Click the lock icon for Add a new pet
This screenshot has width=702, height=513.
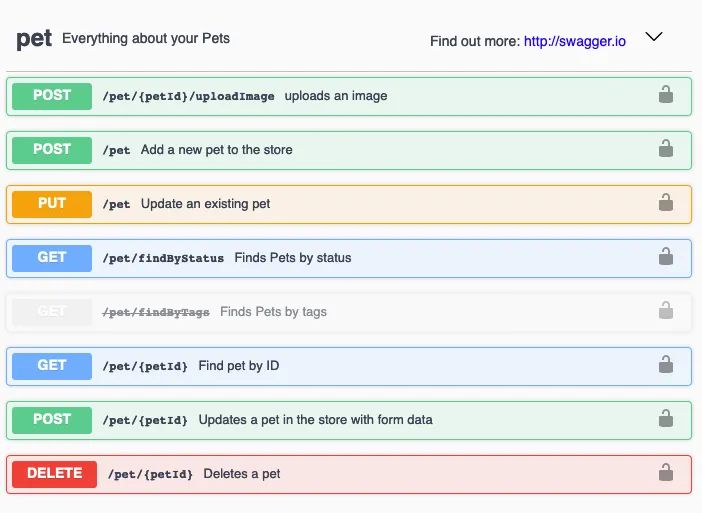click(665, 149)
